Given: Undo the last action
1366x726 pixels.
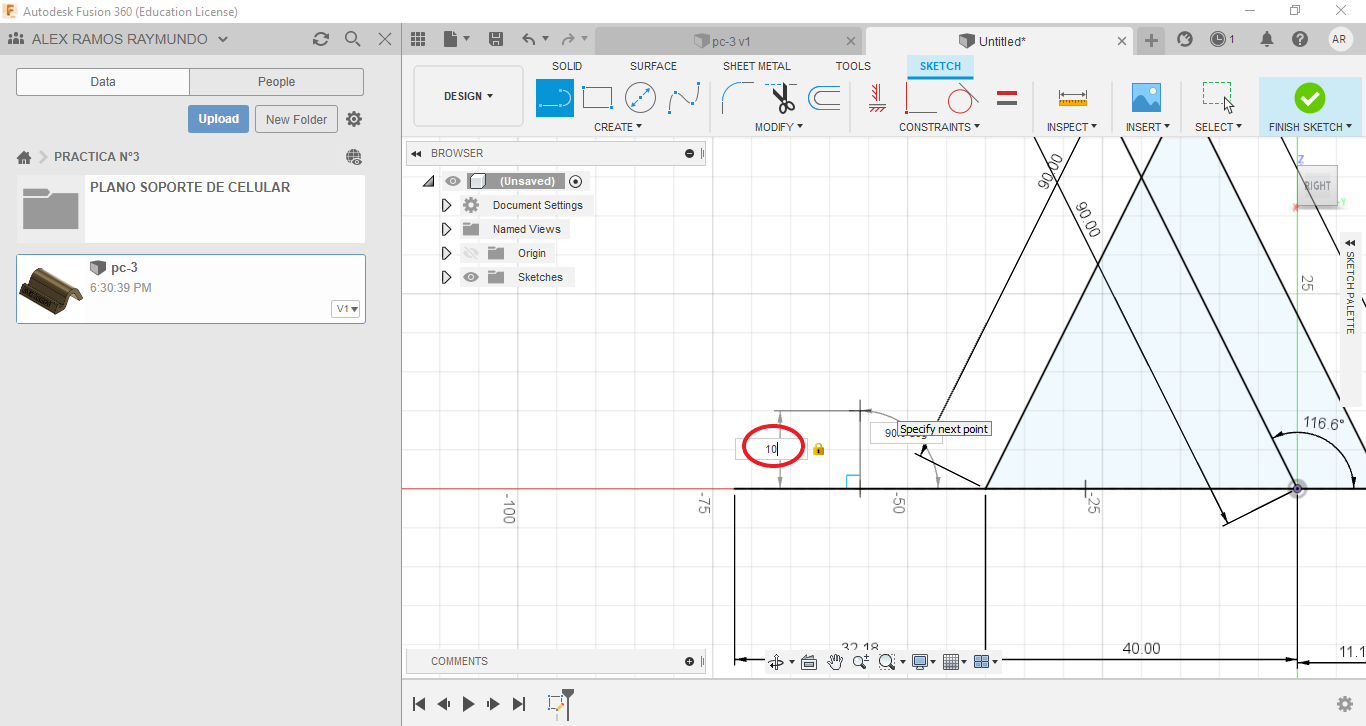Looking at the screenshot, I should (x=529, y=39).
